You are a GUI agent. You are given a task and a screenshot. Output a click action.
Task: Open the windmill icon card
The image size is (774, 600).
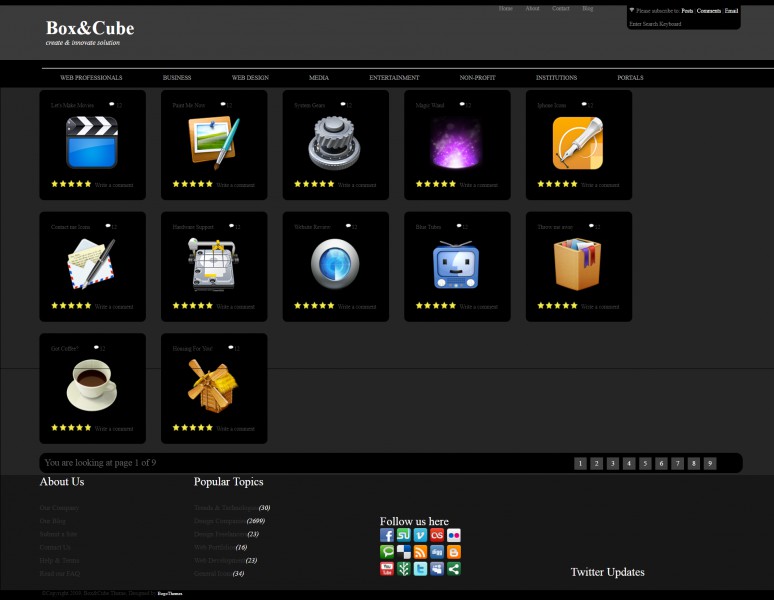212,385
